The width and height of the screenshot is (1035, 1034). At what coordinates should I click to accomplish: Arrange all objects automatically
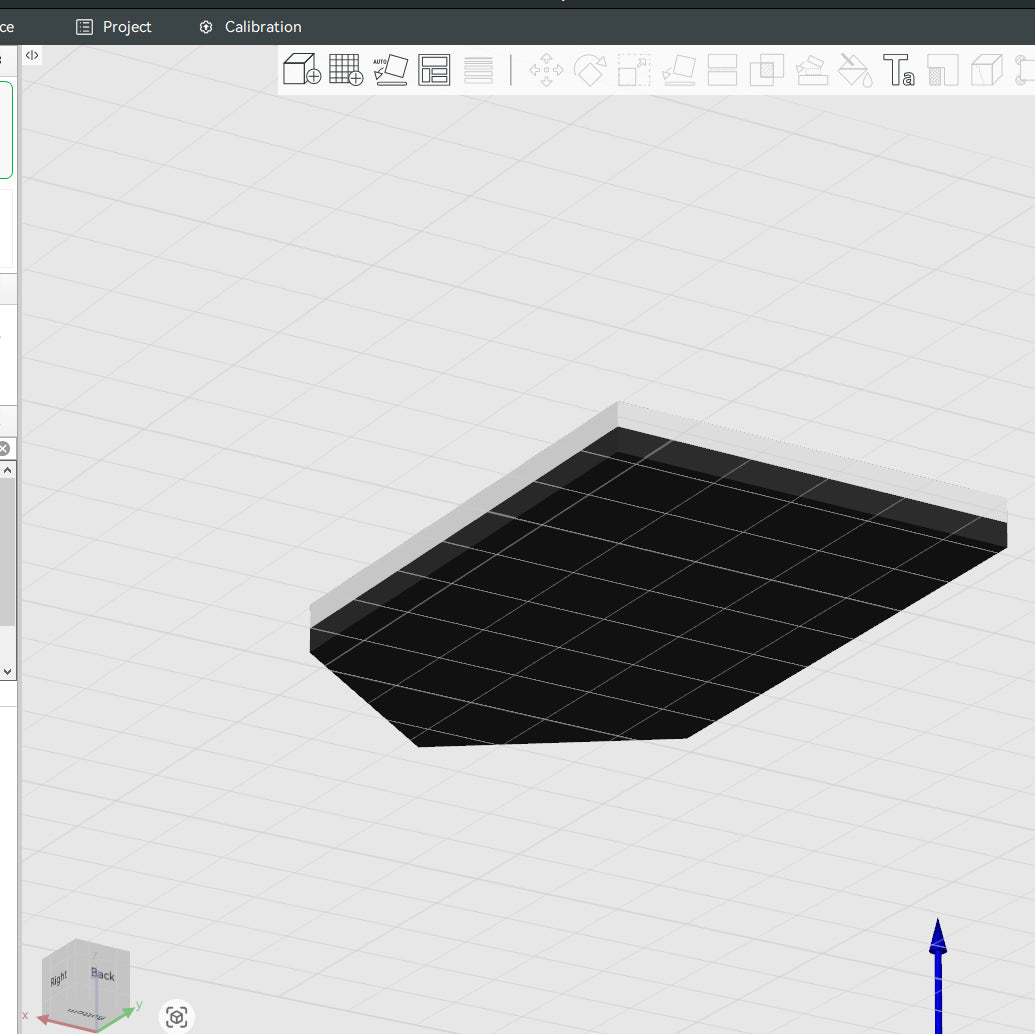(434, 70)
